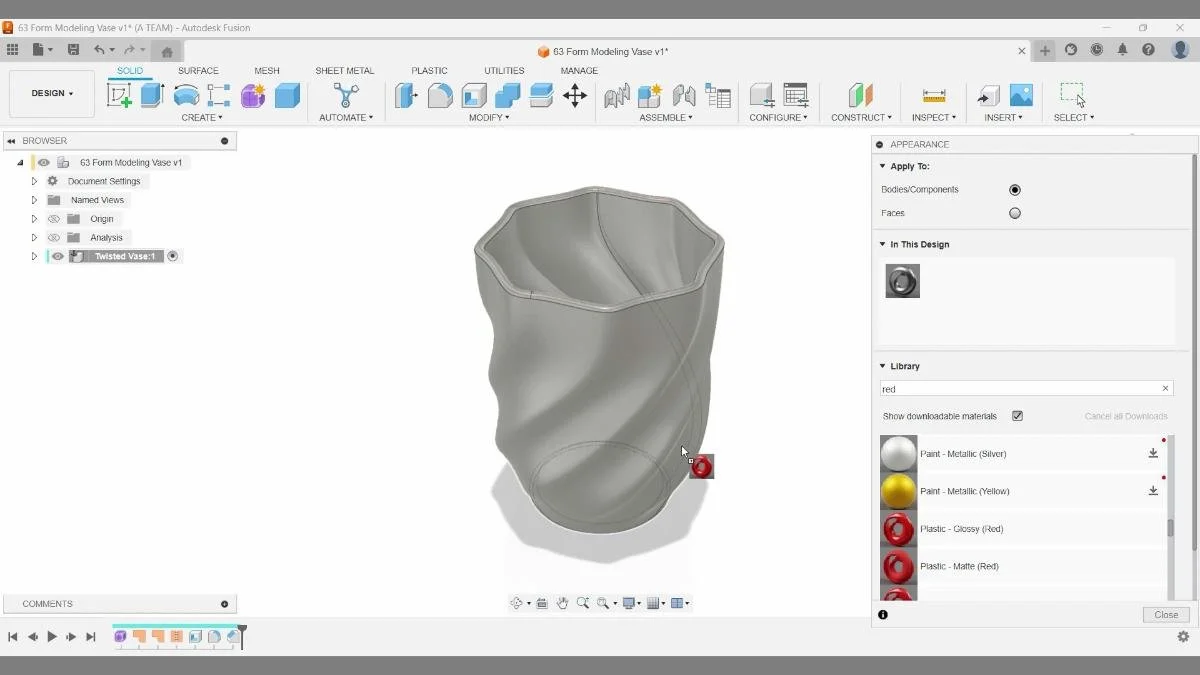Enable Show downloadable materials checkbox

coord(1017,415)
